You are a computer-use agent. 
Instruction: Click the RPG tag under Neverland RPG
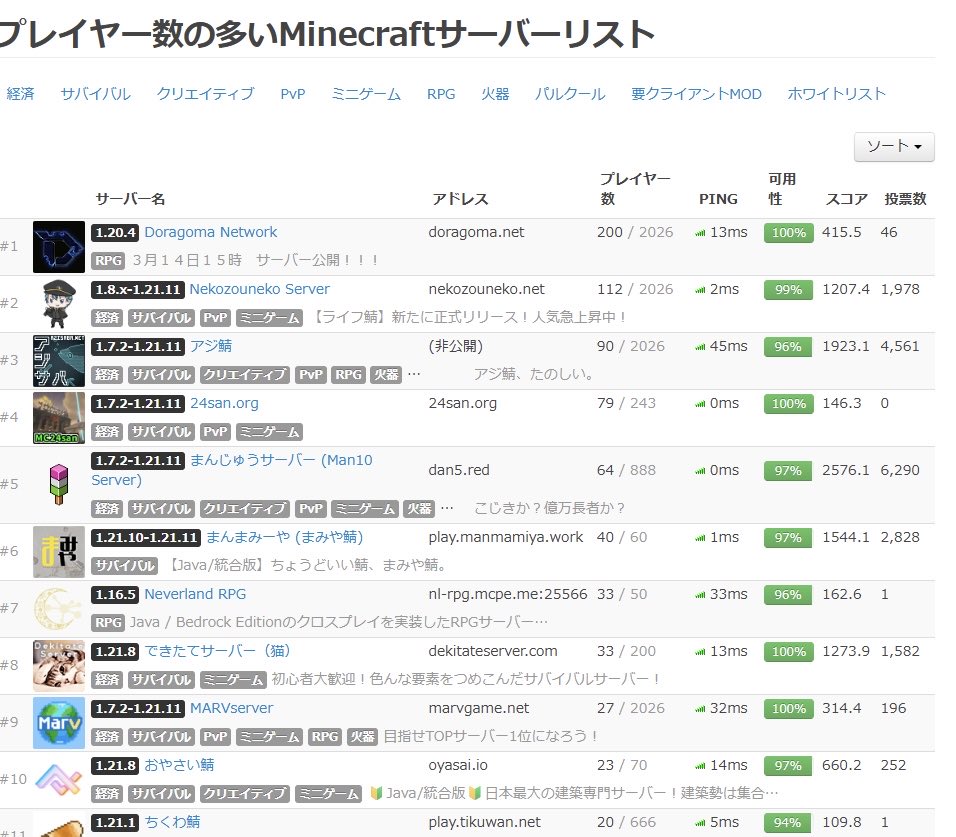click(x=109, y=622)
